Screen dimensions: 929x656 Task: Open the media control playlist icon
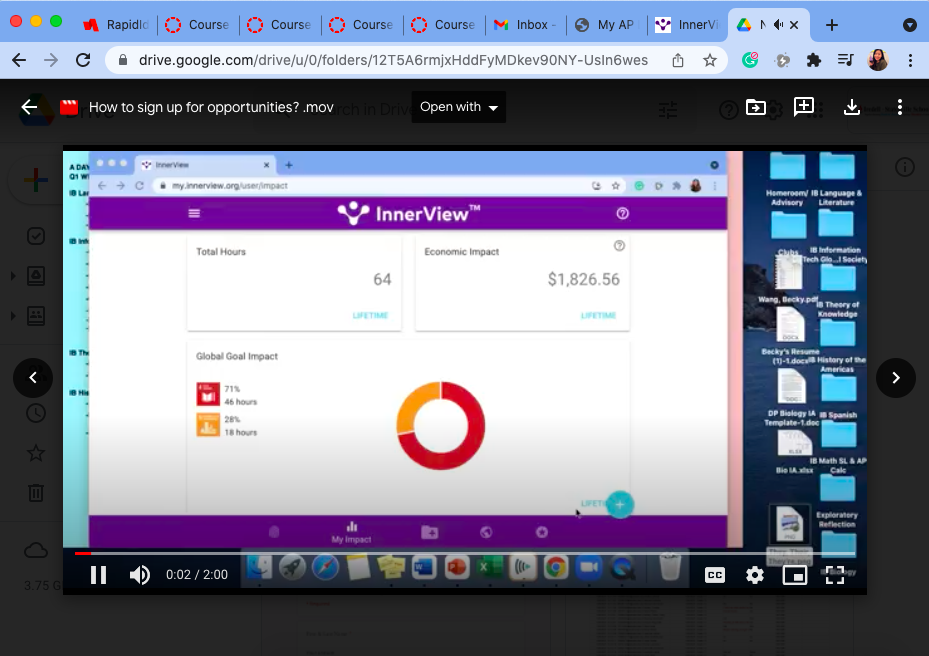tap(845, 60)
